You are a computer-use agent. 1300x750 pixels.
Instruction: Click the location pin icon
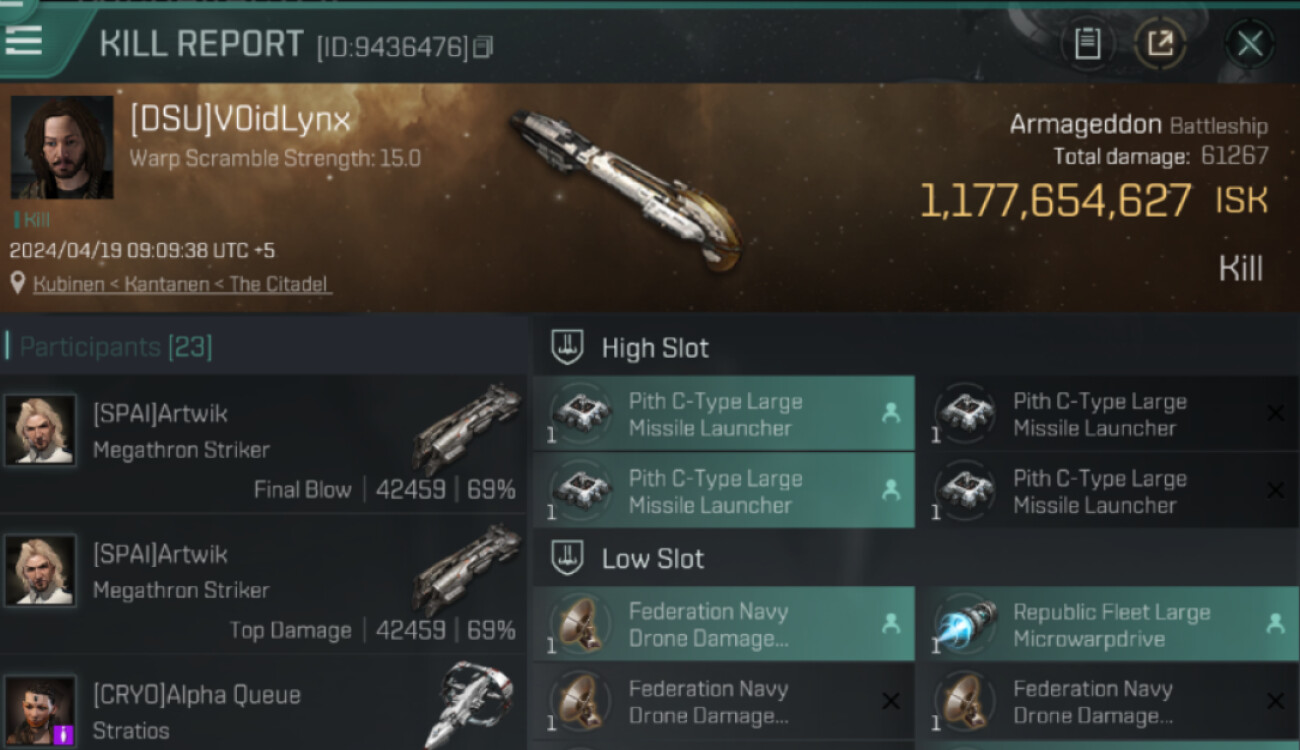pos(18,284)
